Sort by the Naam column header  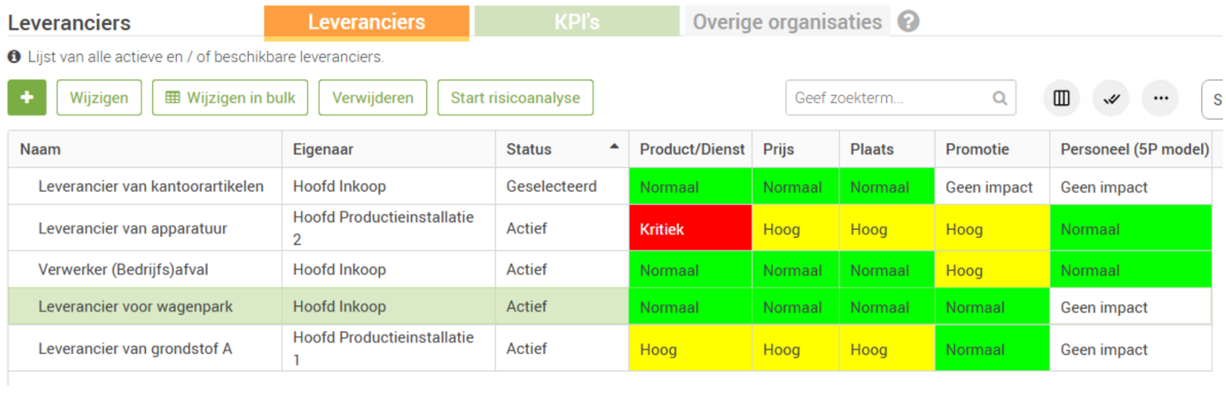41,150
